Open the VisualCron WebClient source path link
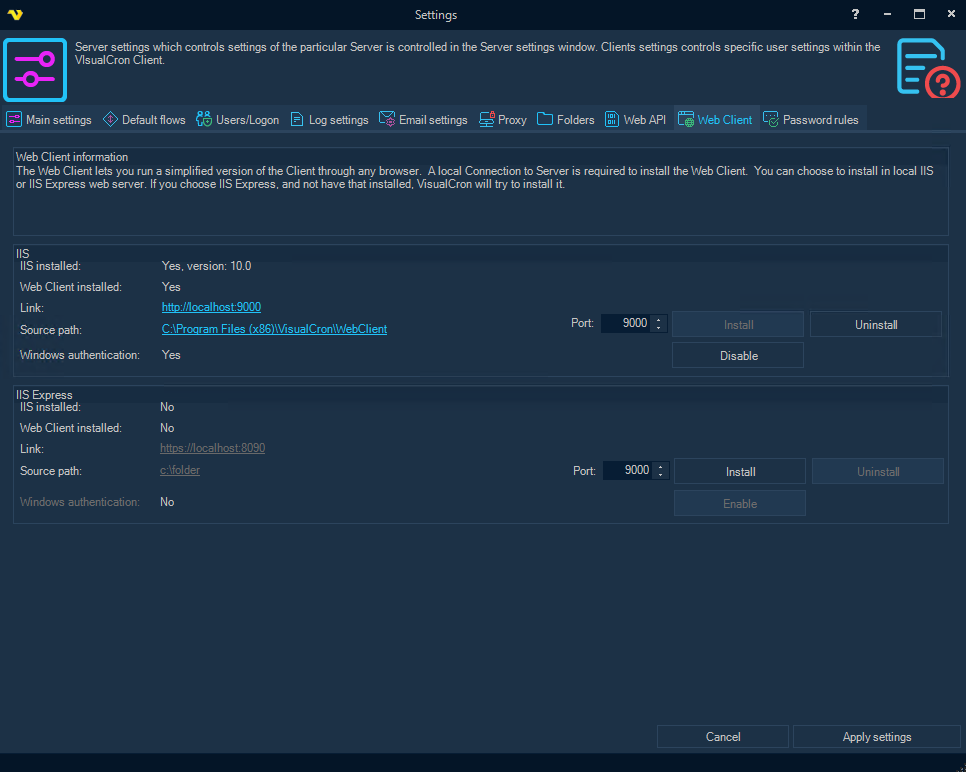 click(x=274, y=329)
